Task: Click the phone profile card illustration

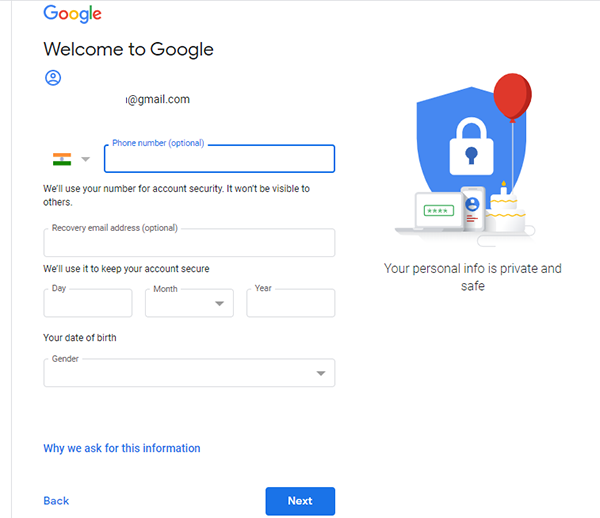Action: pyautogui.click(x=473, y=209)
